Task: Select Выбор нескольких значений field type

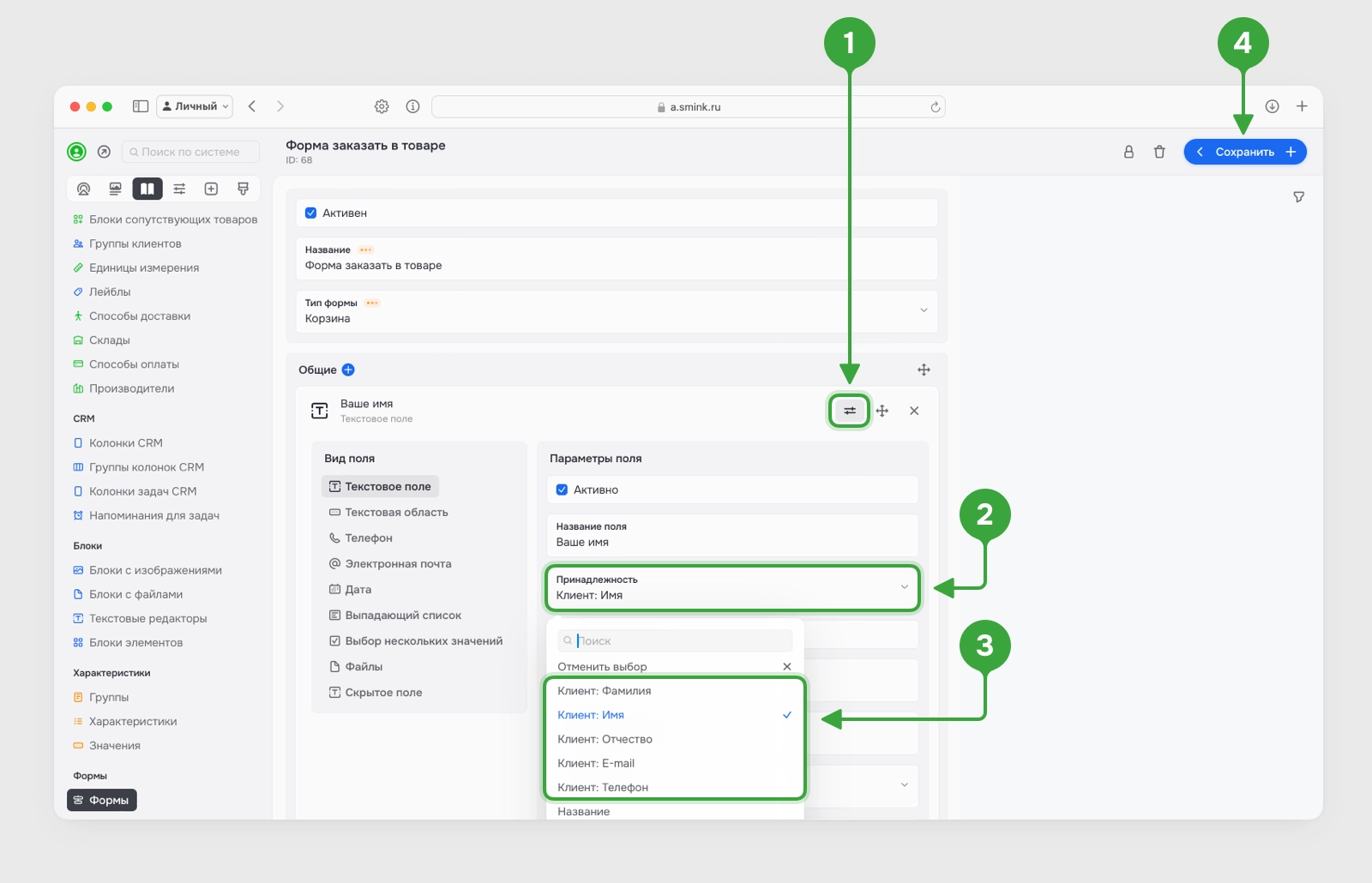Action: [416, 640]
